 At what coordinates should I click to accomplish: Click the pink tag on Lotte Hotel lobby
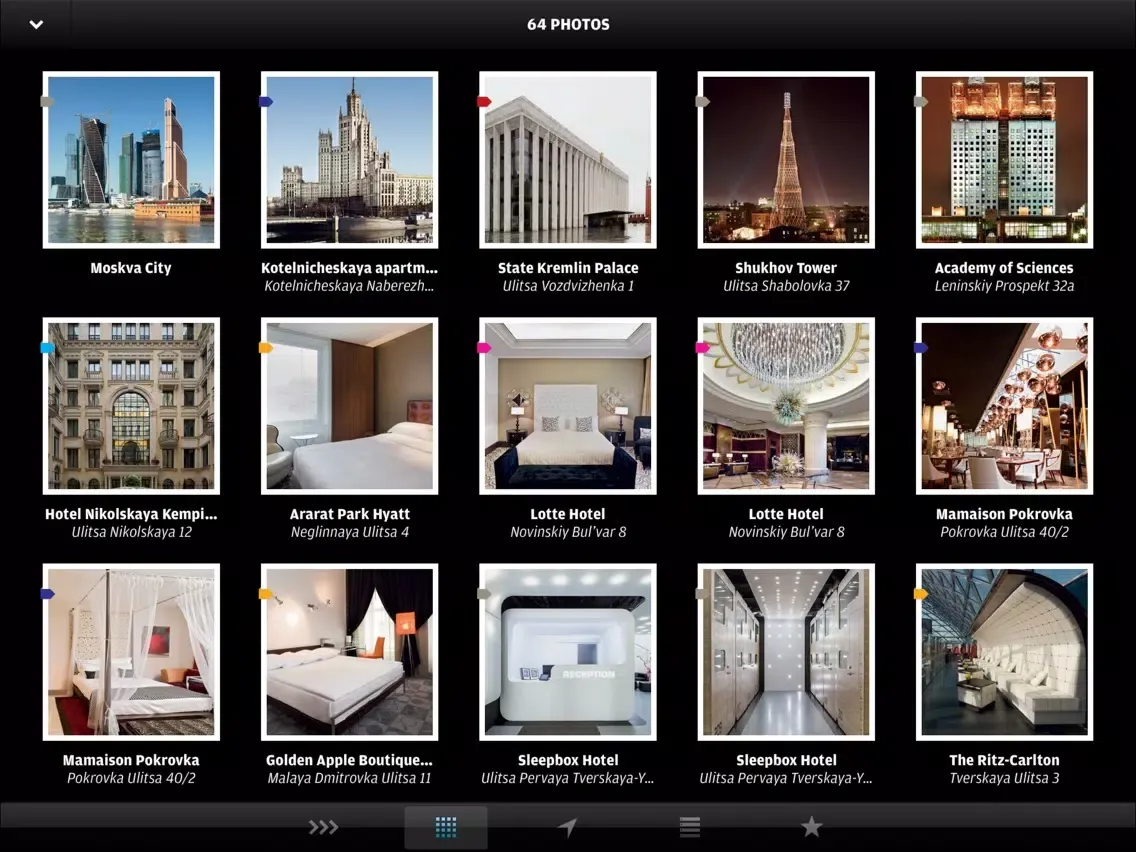click(x=702, y=348)
